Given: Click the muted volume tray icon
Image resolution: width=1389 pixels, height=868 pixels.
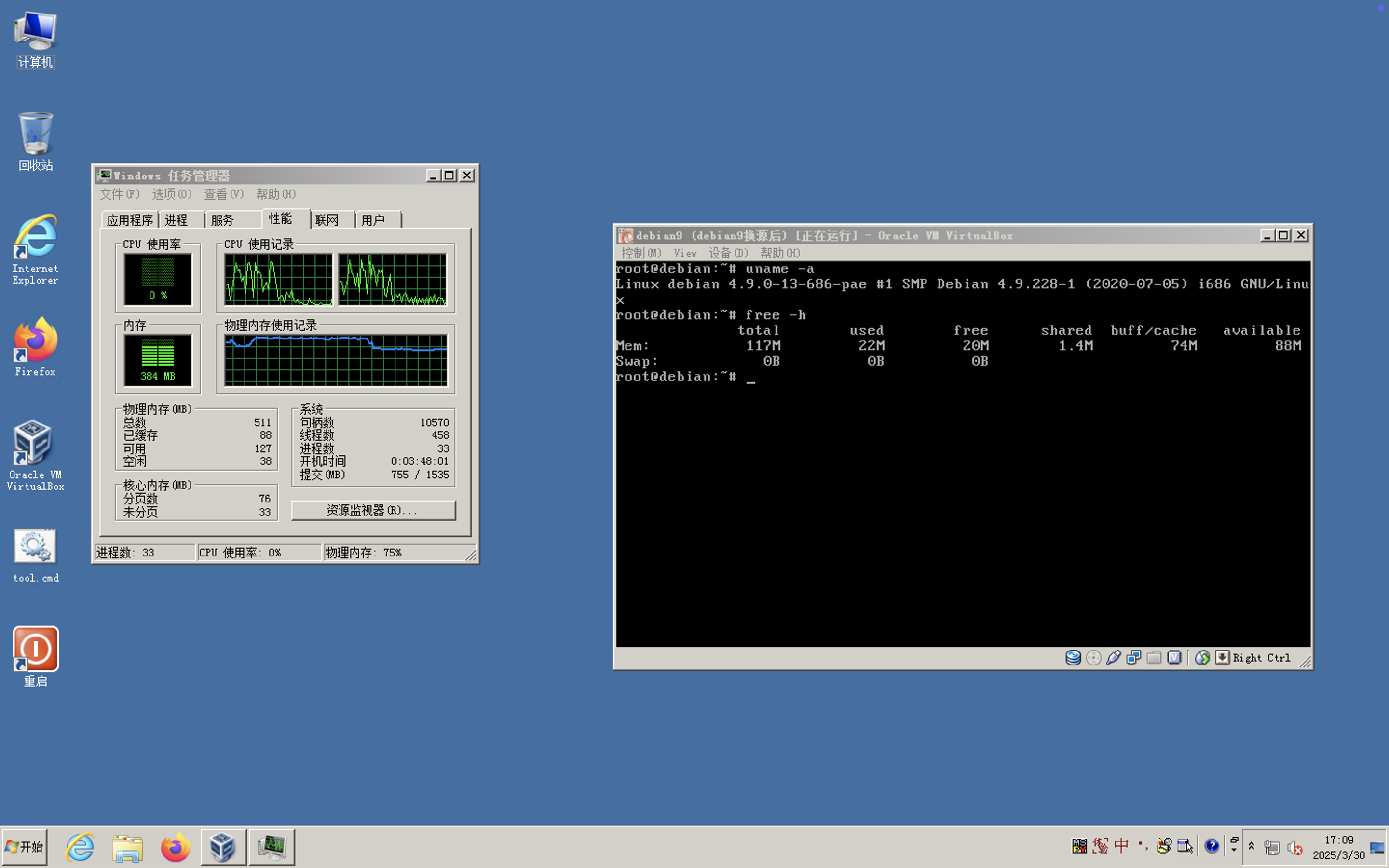Looking at the screenshot, I should (x=1294, y=847).
